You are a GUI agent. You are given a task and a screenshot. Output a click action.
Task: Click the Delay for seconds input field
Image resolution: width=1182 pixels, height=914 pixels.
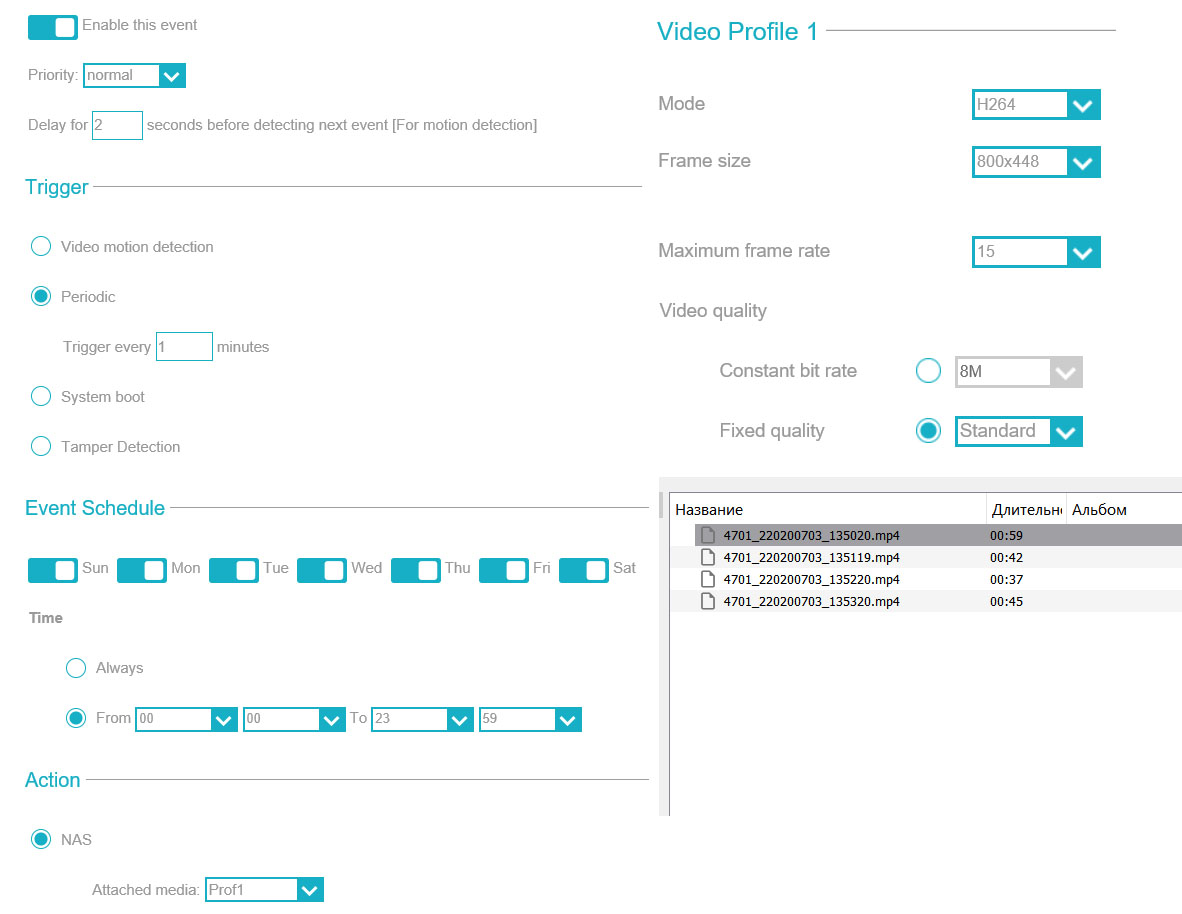point(117,125)
